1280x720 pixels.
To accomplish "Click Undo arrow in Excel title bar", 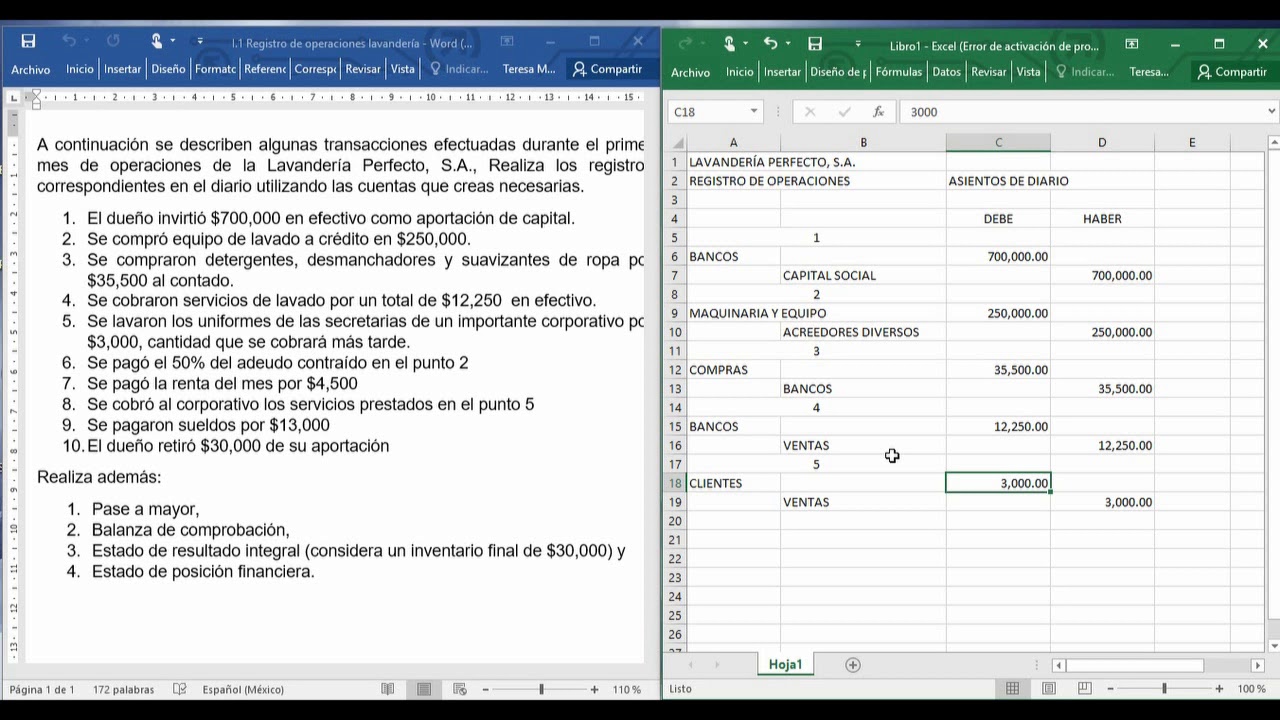I will [x=770, y=44].
